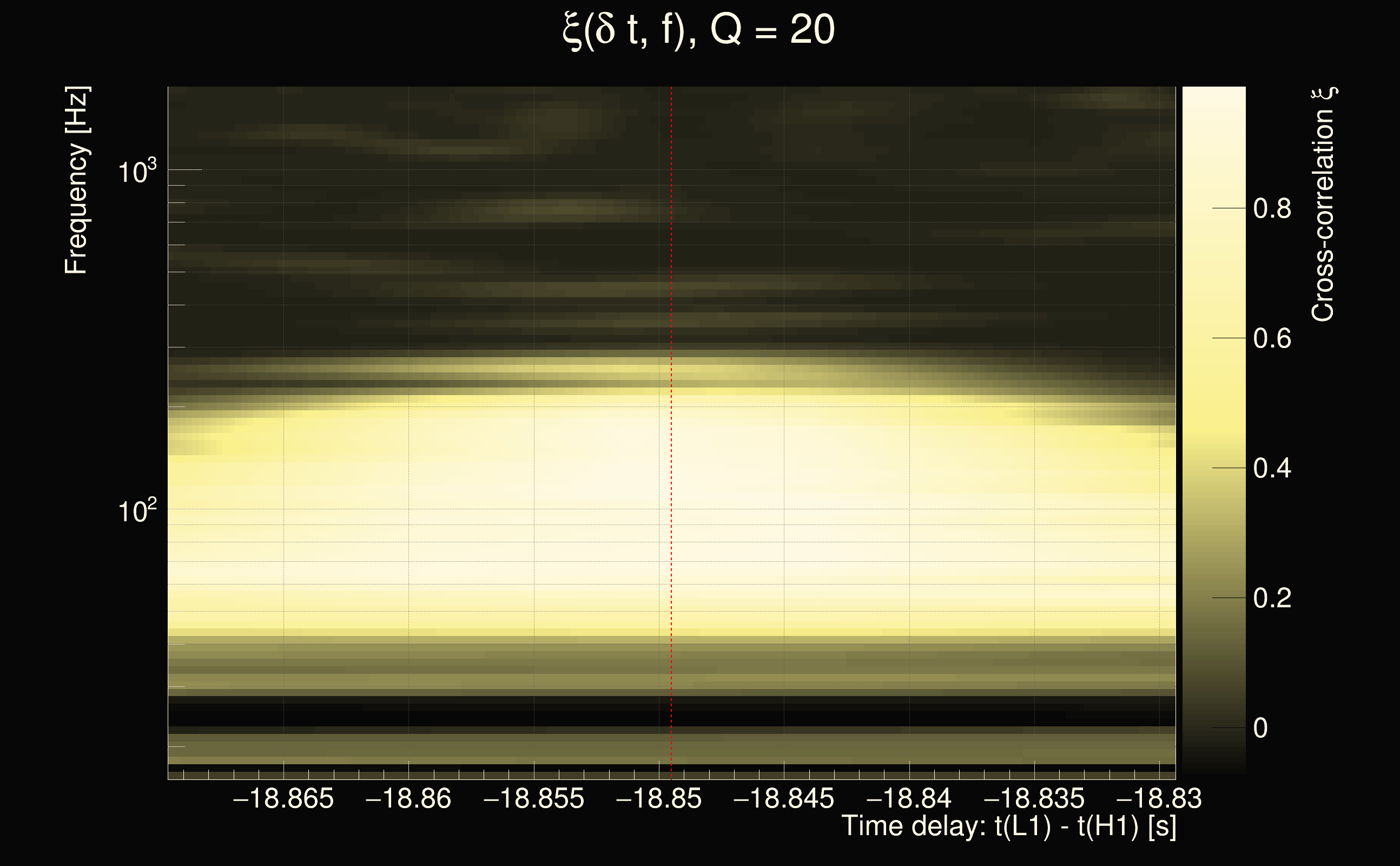The width and height of the screenshot is (1400, 866).
Task: Click the plot title ξ(δ t, f), Q = 20
Action: tap(699, 30)
